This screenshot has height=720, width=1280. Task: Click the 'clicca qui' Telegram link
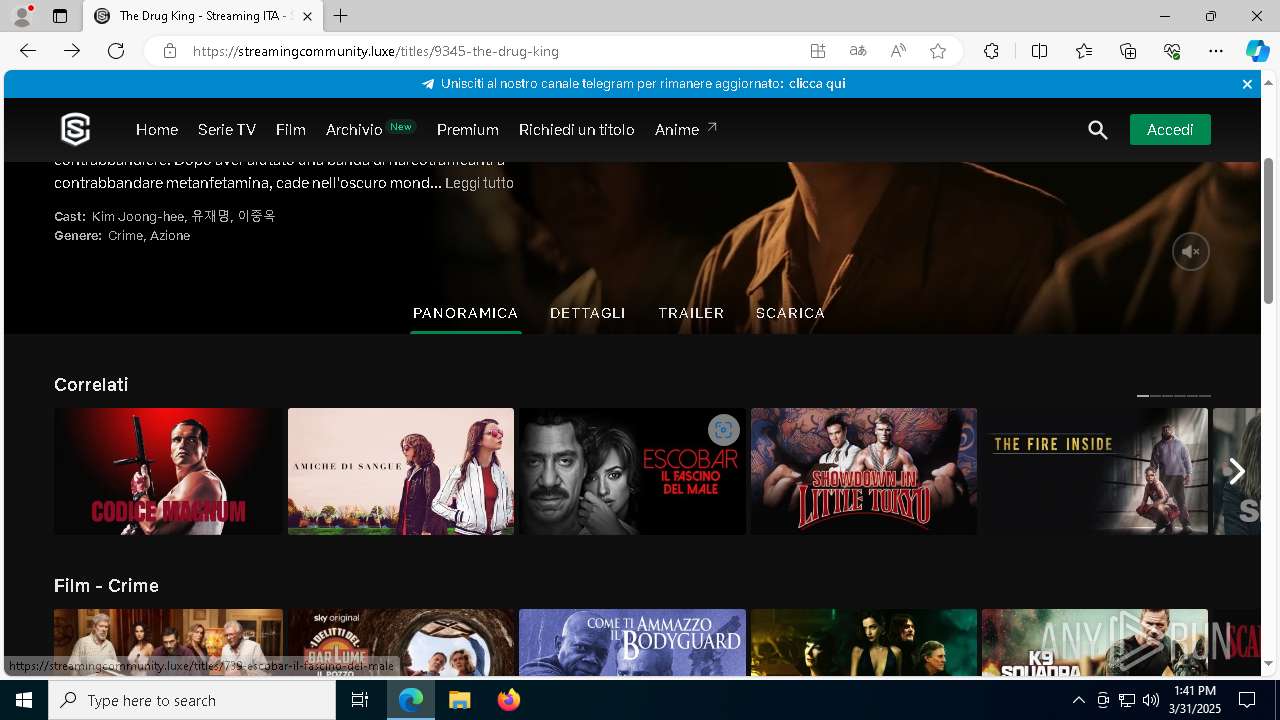point(817,84)
